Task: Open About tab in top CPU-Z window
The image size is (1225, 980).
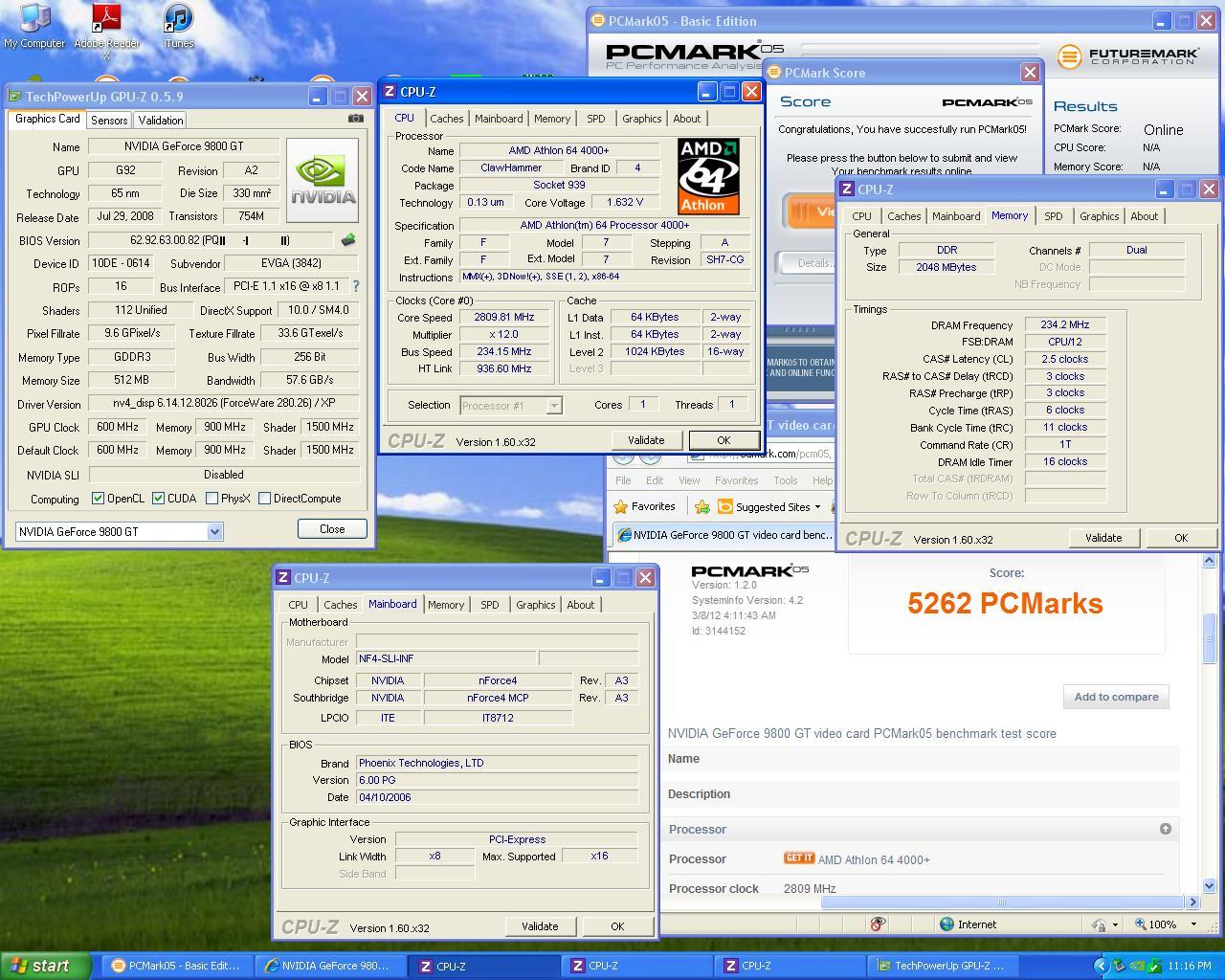Action: click(686, 119)
